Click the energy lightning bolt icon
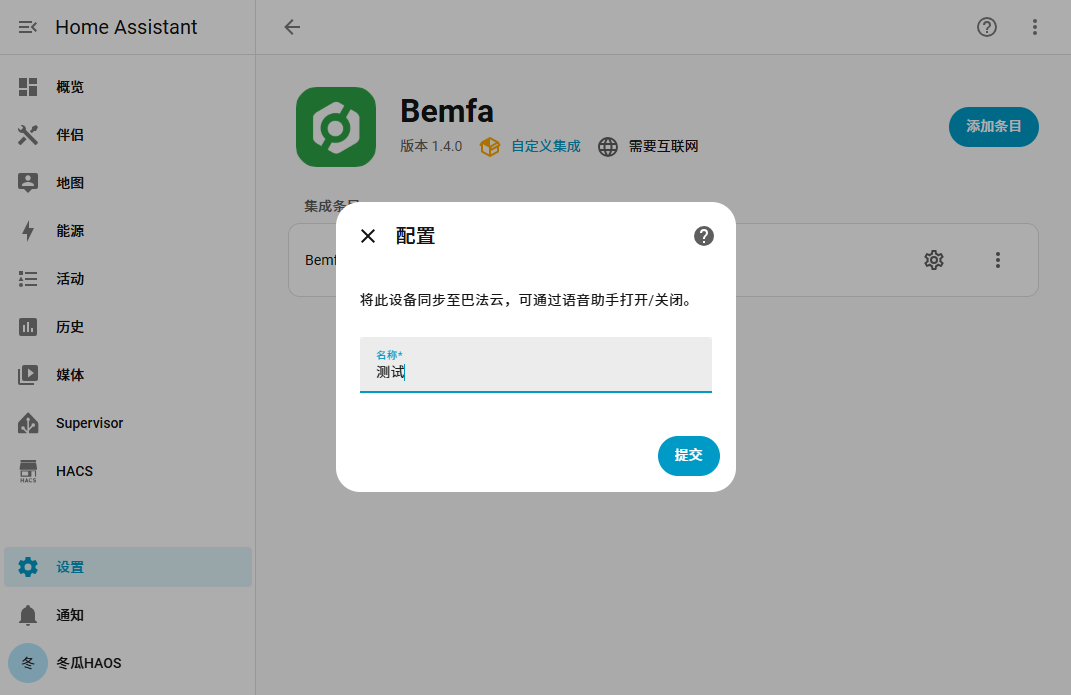 (x=28, y=231)
